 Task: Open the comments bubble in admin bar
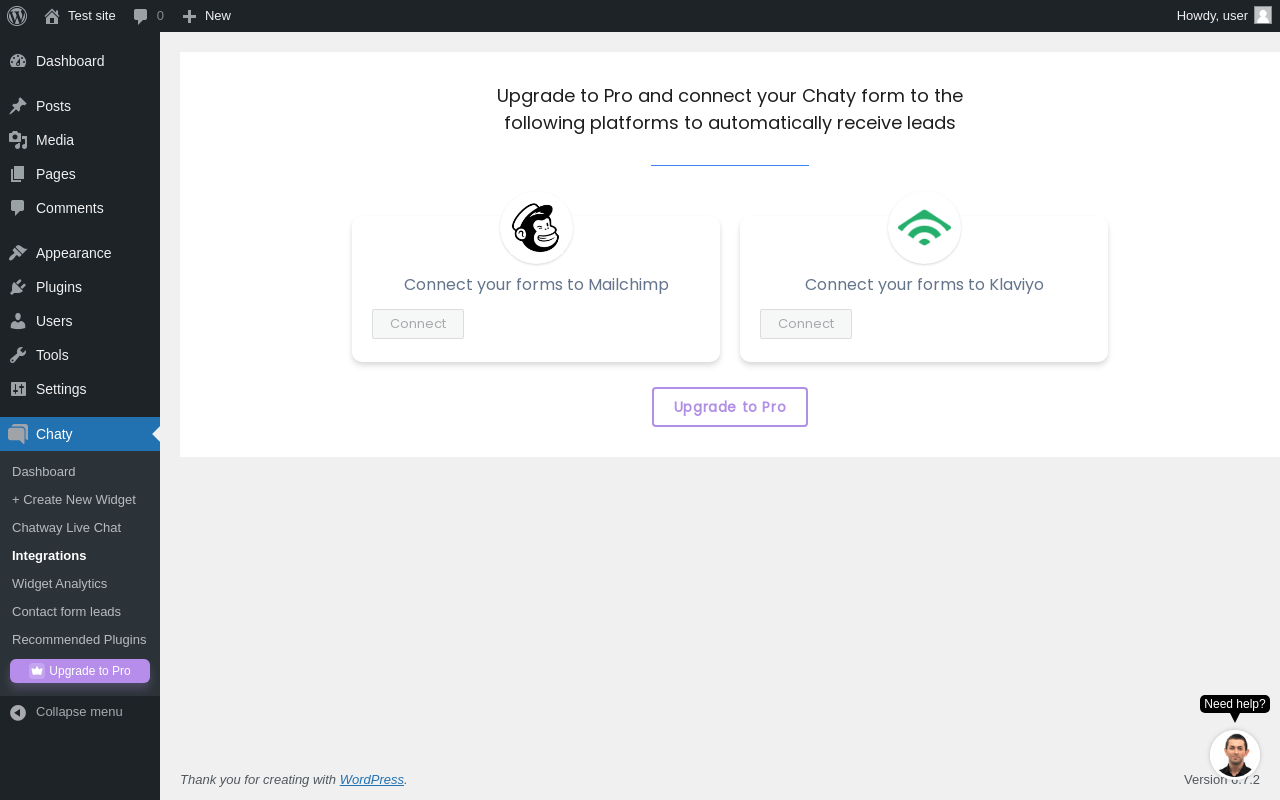(148, 16)
